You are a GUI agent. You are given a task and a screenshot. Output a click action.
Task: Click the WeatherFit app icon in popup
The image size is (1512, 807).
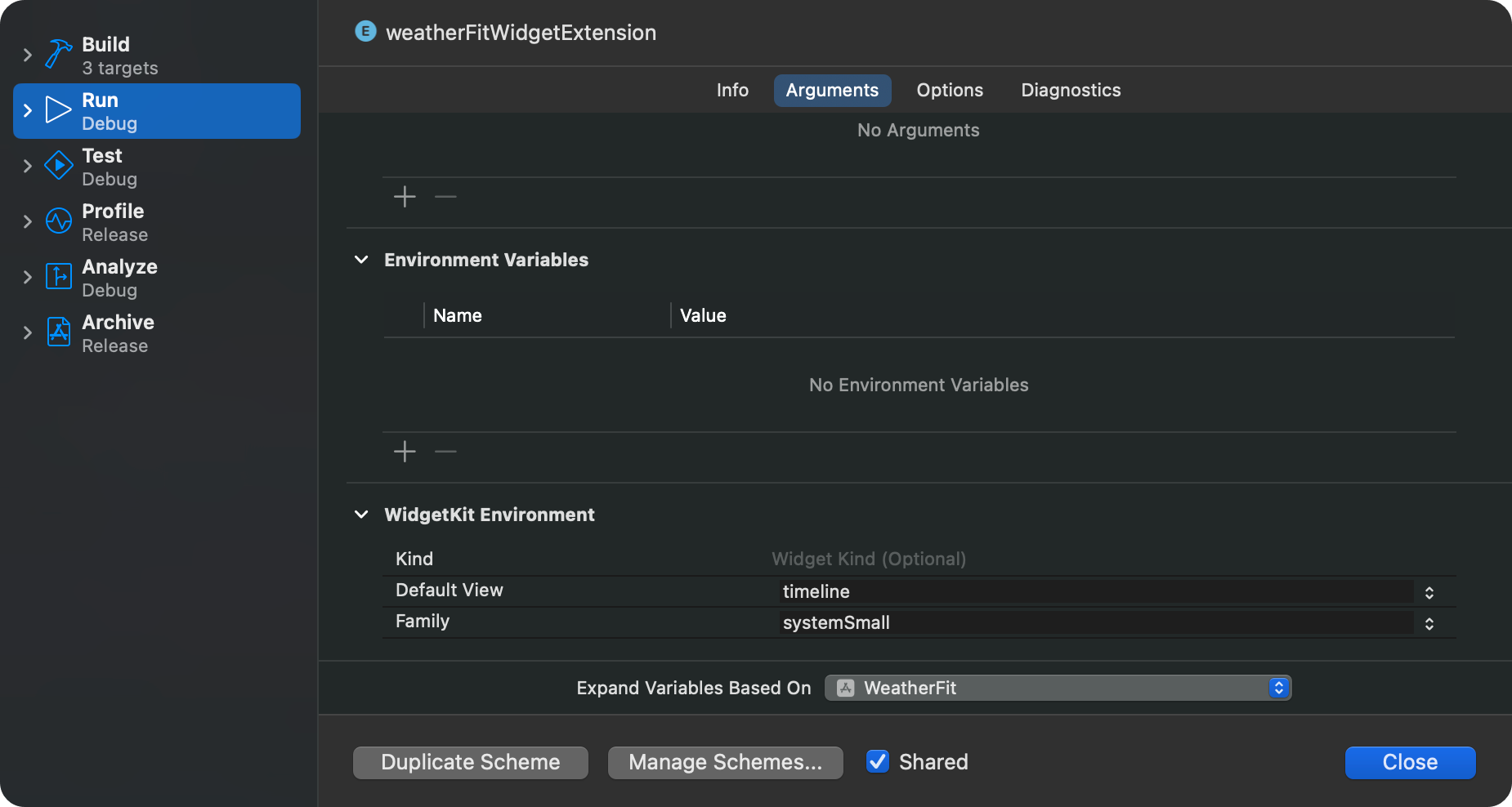click(x=846, y=689)
